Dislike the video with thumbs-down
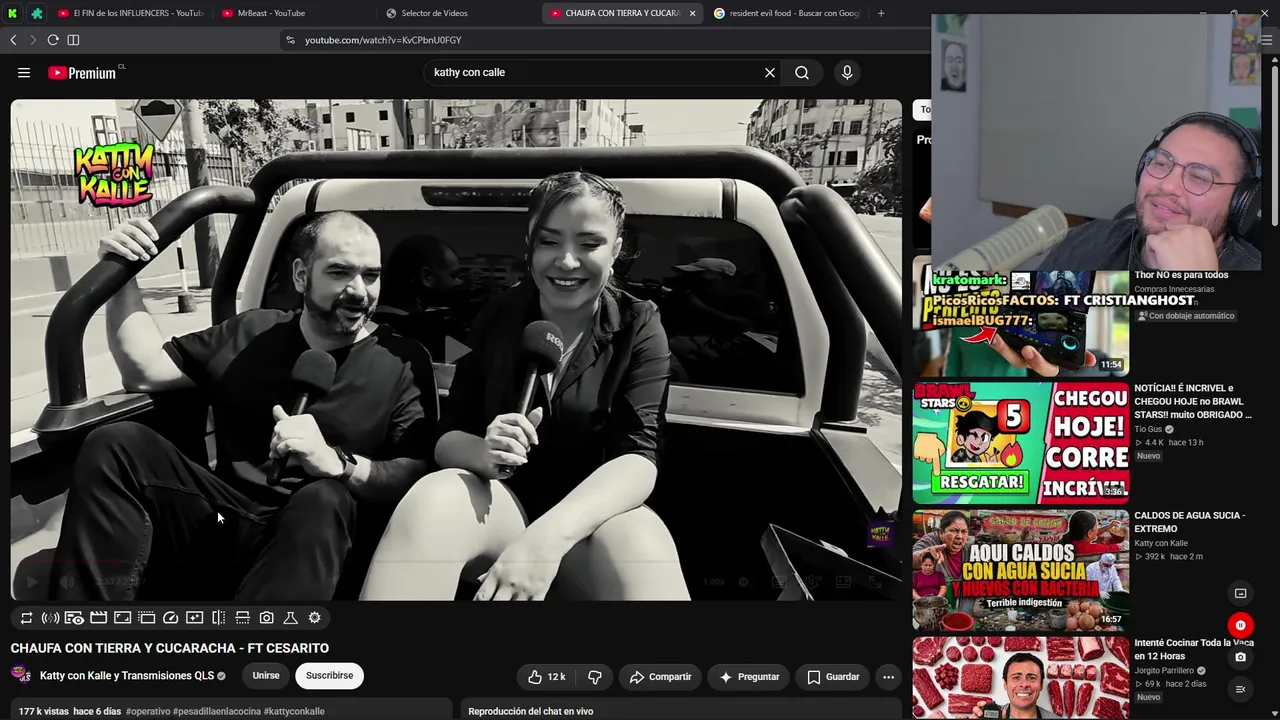Screen dimensions: 1280x720 [x=595, y=677]
